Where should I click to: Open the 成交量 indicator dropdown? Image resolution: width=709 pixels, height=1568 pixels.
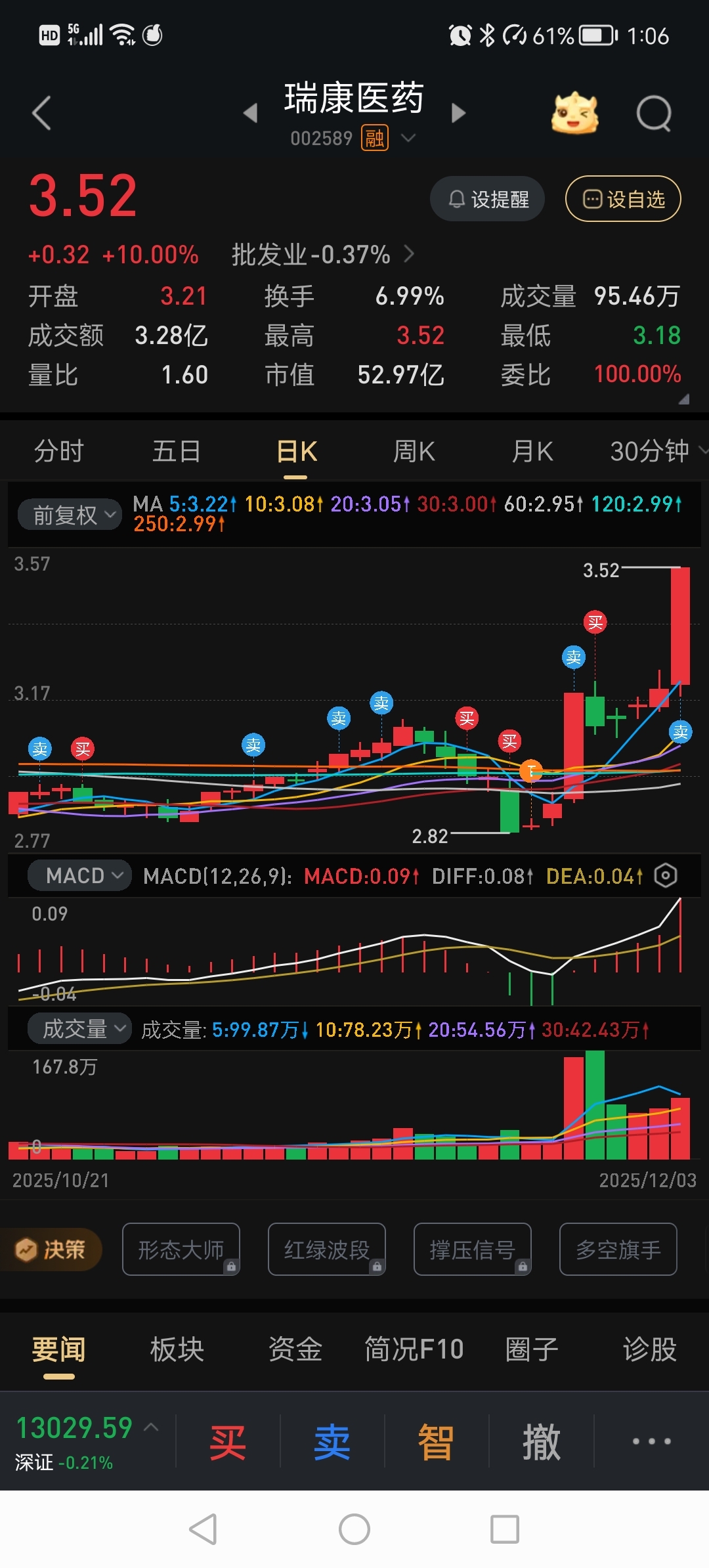(80, 1028)
